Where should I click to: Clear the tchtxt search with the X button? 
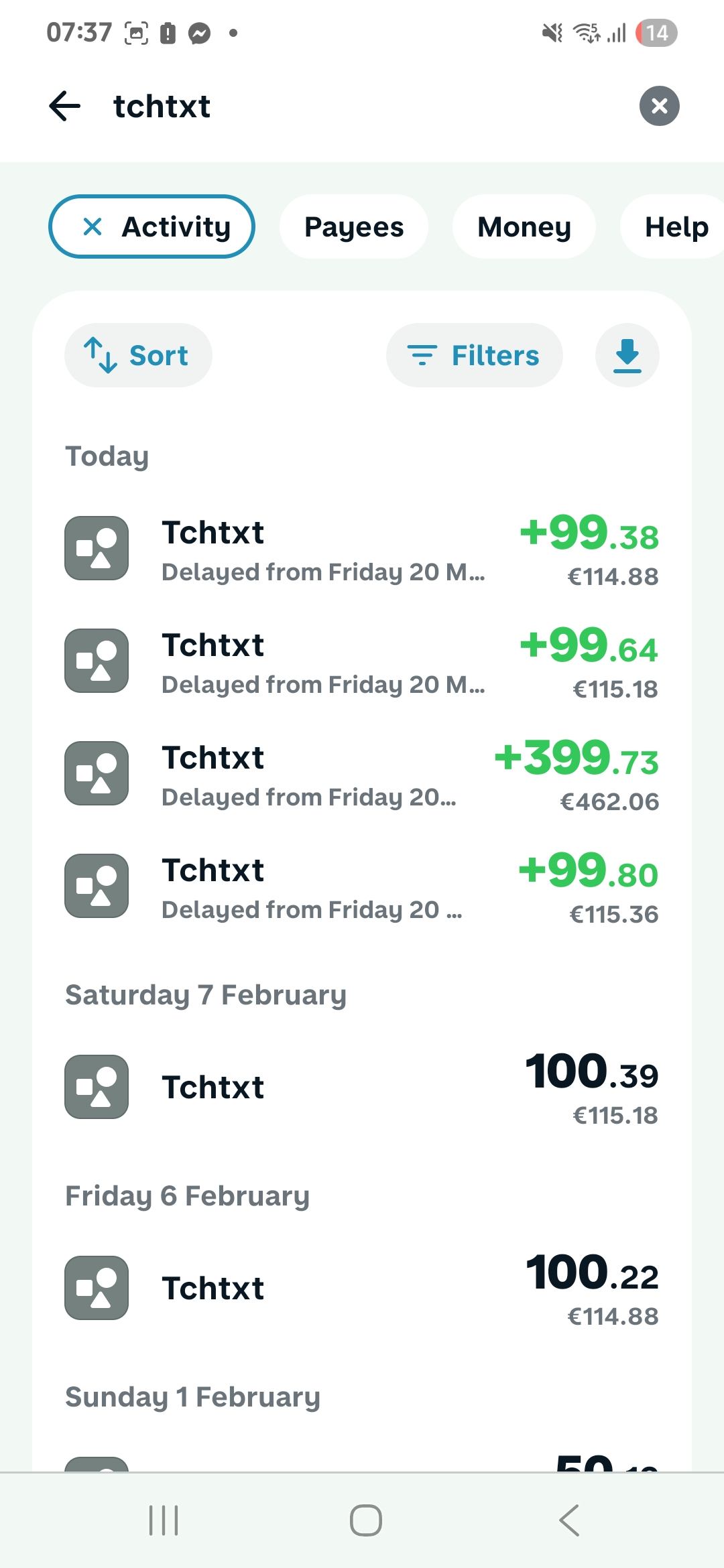[659, 106]
